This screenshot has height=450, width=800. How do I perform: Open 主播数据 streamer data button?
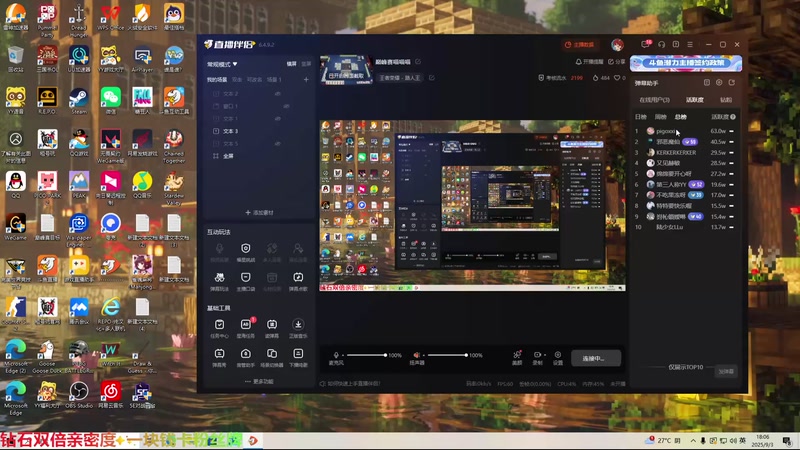pyautogui.click(x=580, y=44)
